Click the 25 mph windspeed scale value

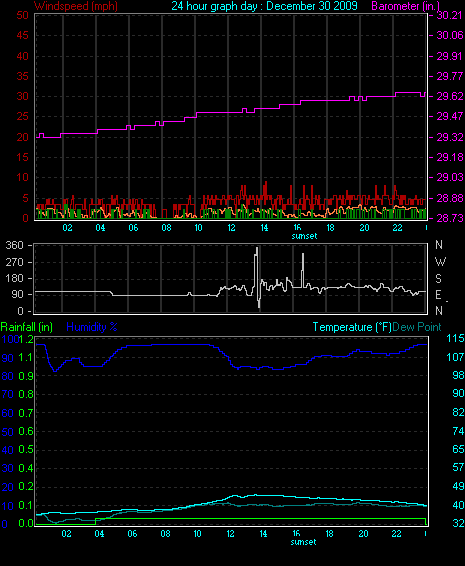[x=22, y=116]
